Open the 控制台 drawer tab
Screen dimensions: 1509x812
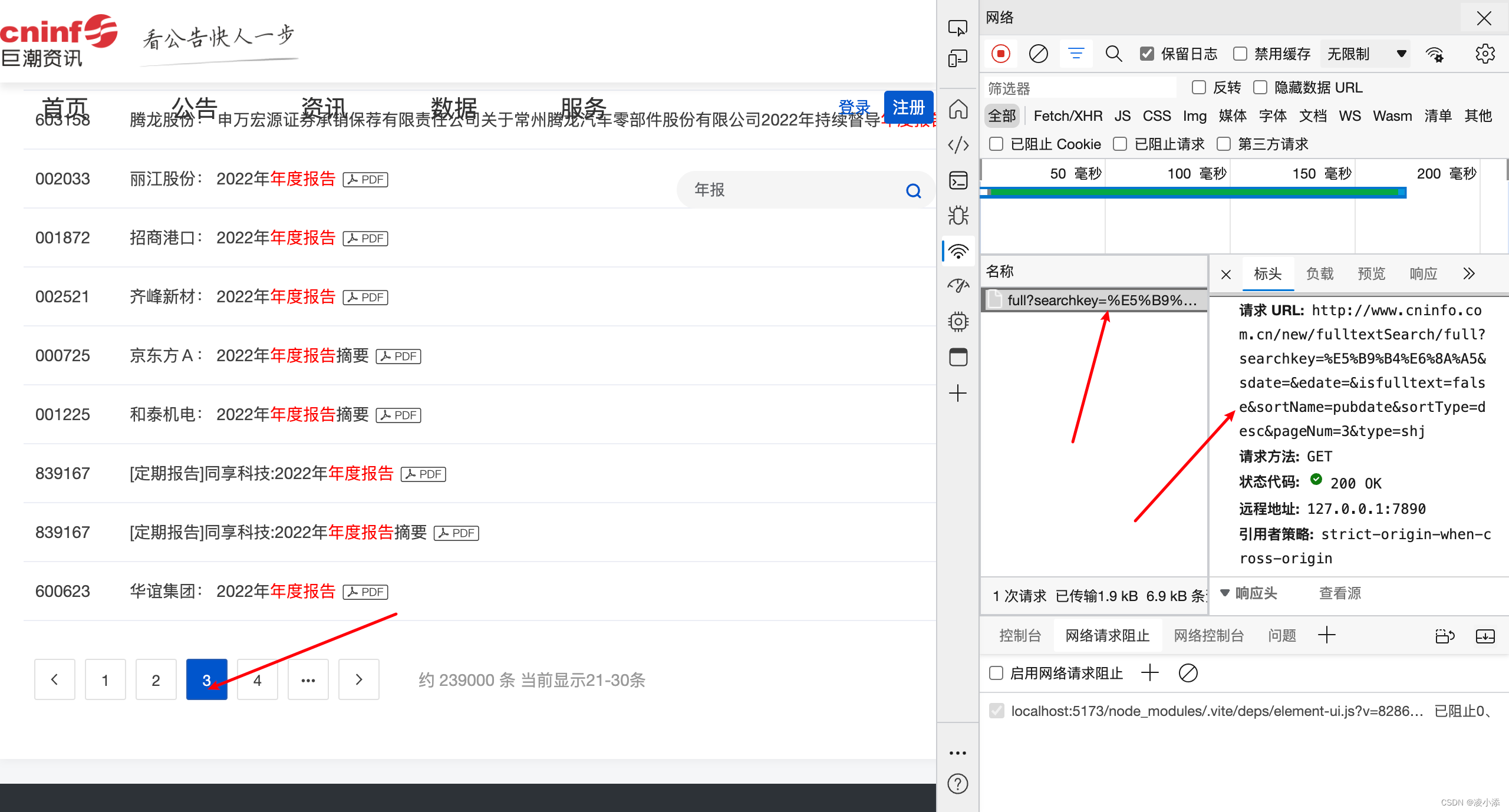[x=1020, y=635]
